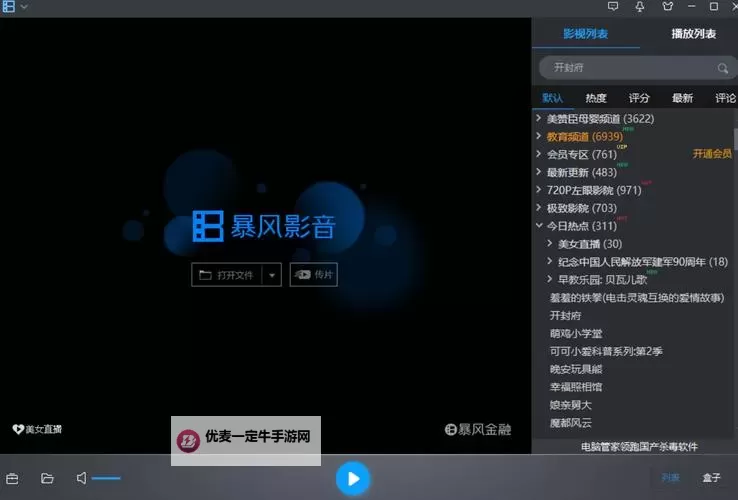
Task: Sort list by 评分
Action: pos(639,98)
